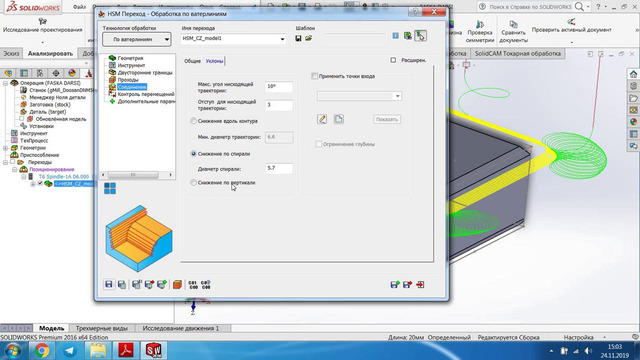Click the appearances color ball icon in the right task pane

pyautogui.click(x=633, y=122)
